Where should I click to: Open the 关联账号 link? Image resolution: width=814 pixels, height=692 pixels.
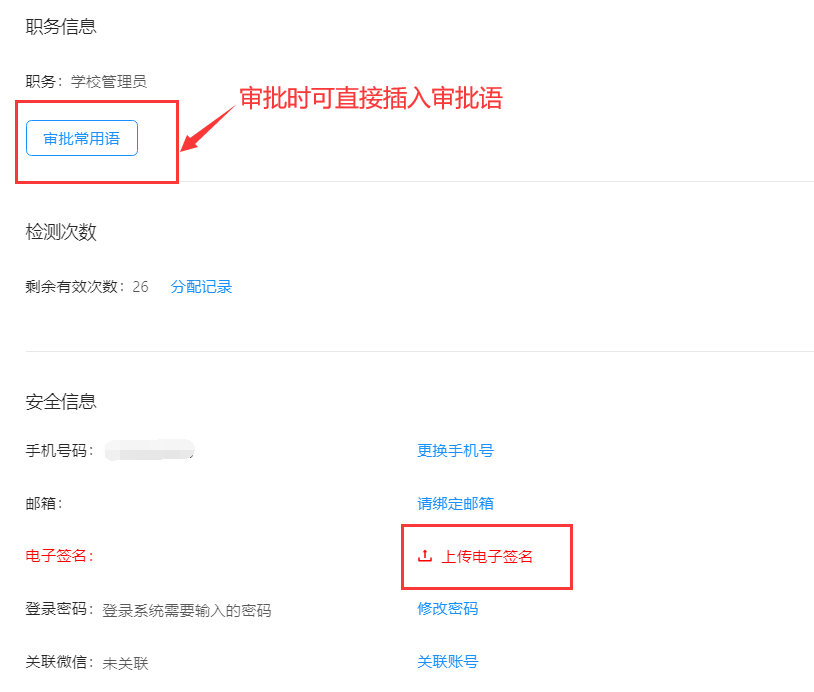tap(447, 662)
